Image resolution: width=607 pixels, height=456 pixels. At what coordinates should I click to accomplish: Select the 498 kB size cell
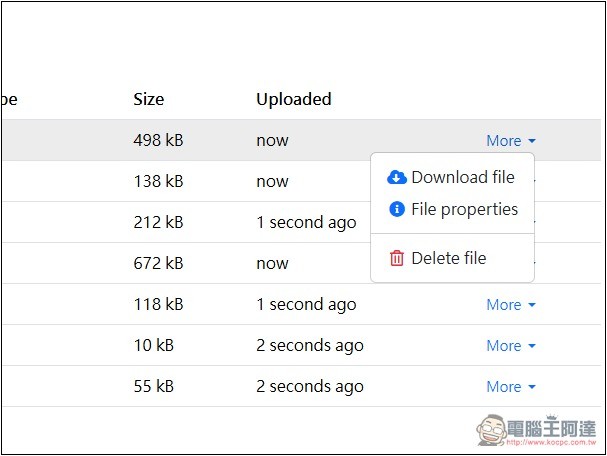pos(158,140)
